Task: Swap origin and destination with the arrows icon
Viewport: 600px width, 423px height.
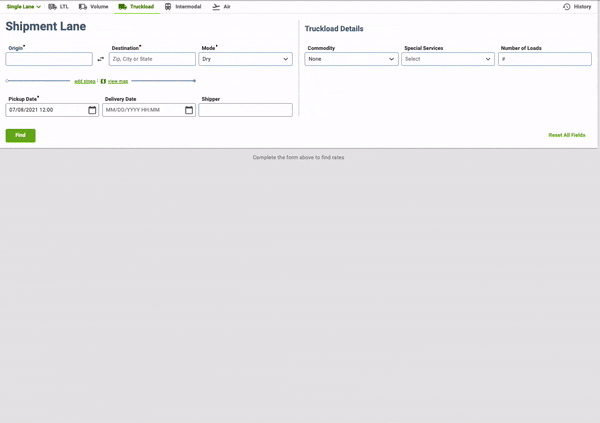Action: tap(100, 60)
